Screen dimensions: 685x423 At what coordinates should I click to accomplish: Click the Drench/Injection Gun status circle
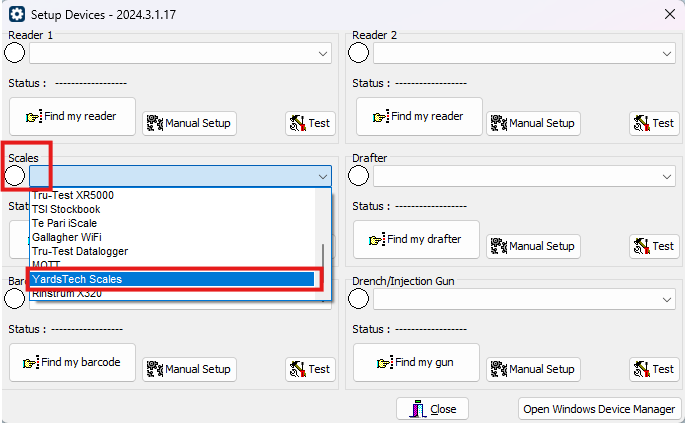(359, 299)
